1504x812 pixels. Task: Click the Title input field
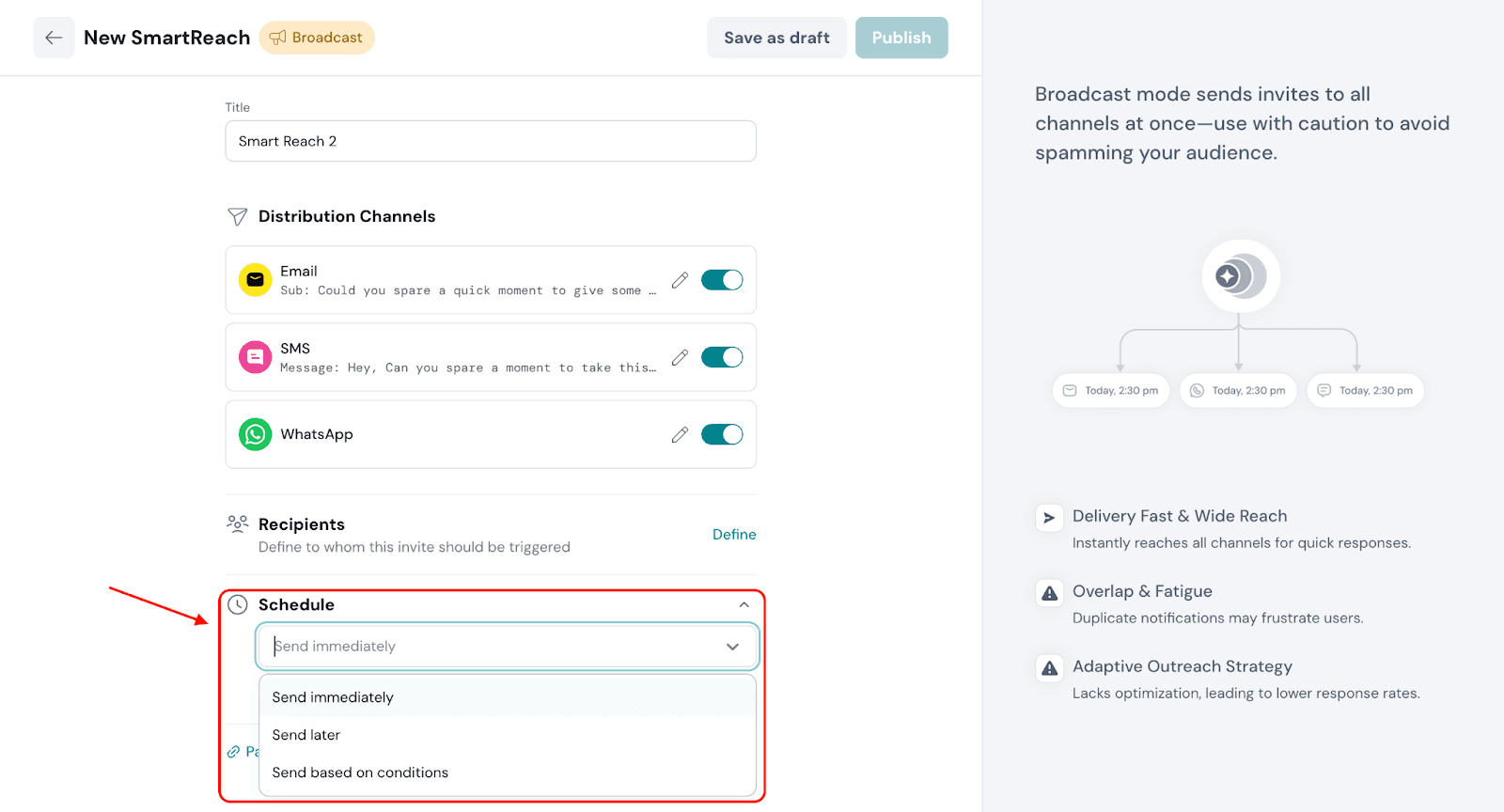491,141
